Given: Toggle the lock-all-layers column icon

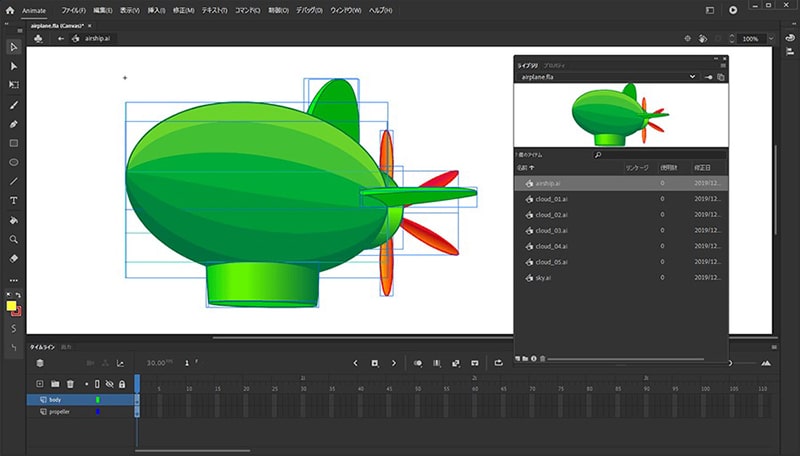Looking at the screenshot, I should point(122,384).
